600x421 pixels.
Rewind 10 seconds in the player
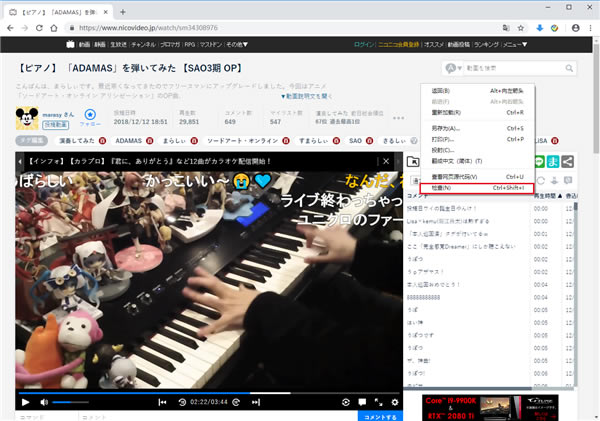click(x=182, y=402)
